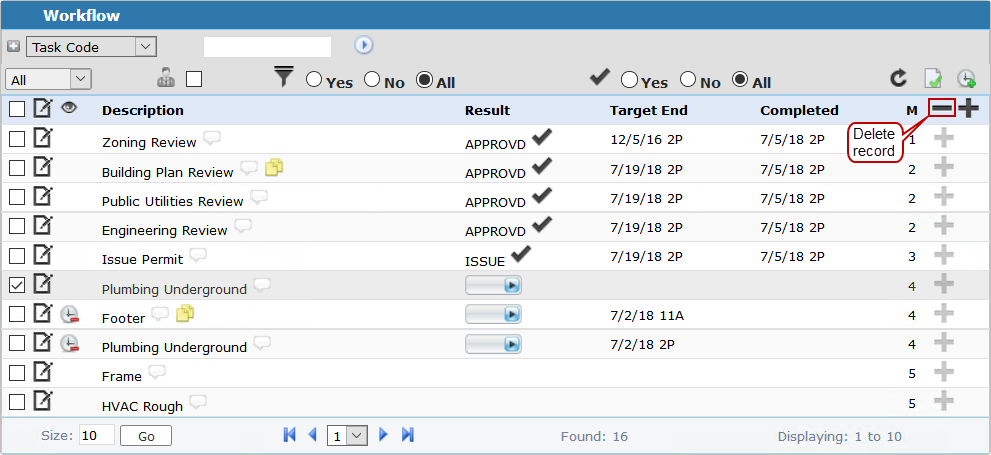Click the Delete record minus icon
991x455 pixels.
tap(942, 109)
